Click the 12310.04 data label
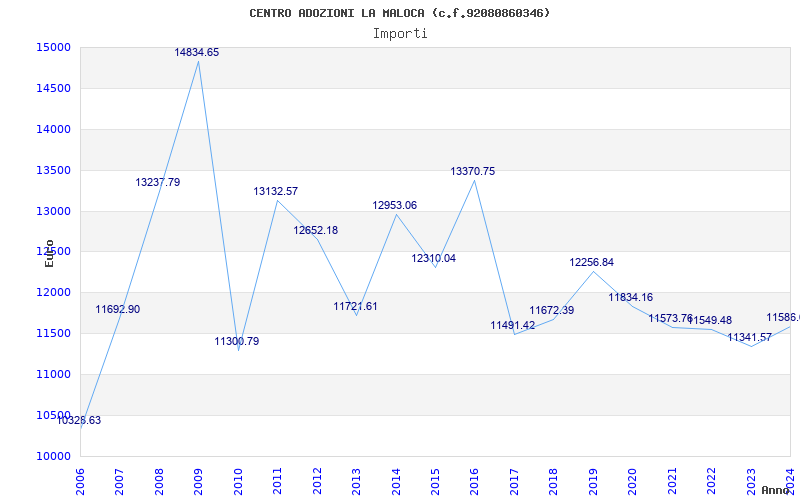 point(434,258)
